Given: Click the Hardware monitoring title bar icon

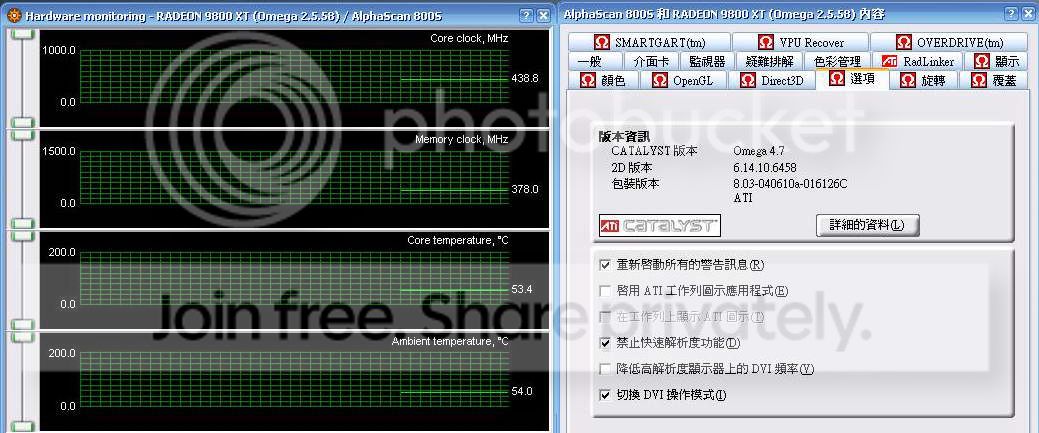Looking at the screenshot, I should [x=9, y=16].
